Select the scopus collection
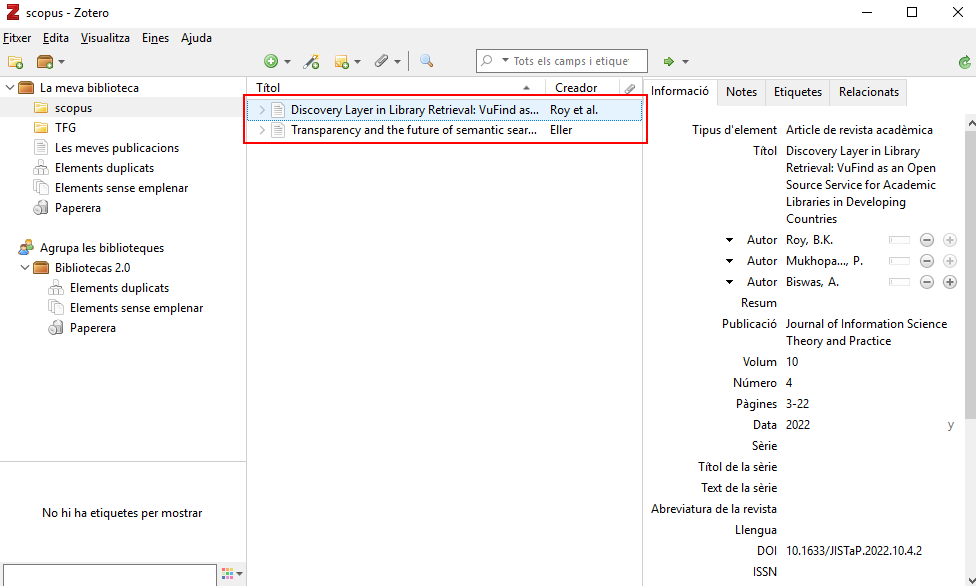The width and height of the screenshot is (976, 586). point(73,108)
